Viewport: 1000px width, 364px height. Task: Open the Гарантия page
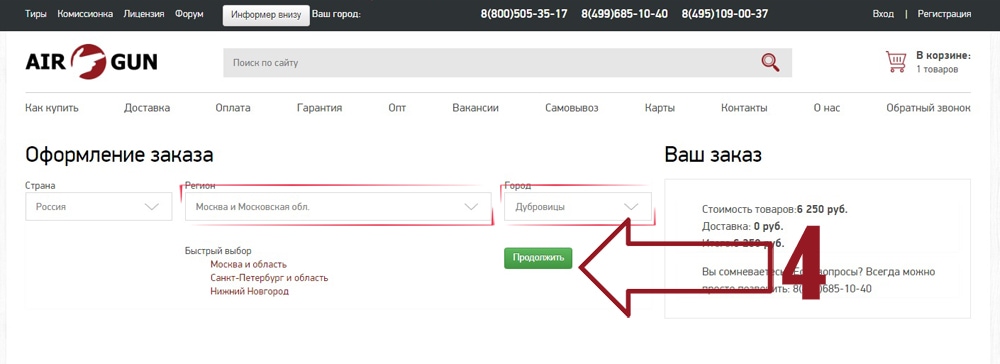coord(320,108)
